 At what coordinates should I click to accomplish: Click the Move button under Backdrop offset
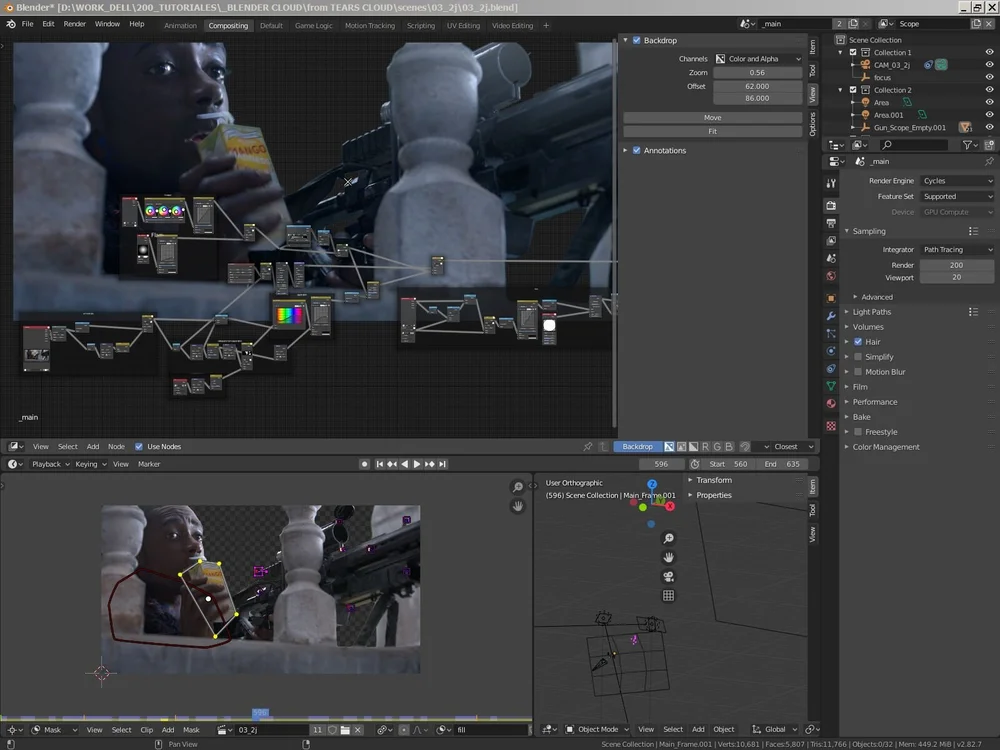coord(712,118)
